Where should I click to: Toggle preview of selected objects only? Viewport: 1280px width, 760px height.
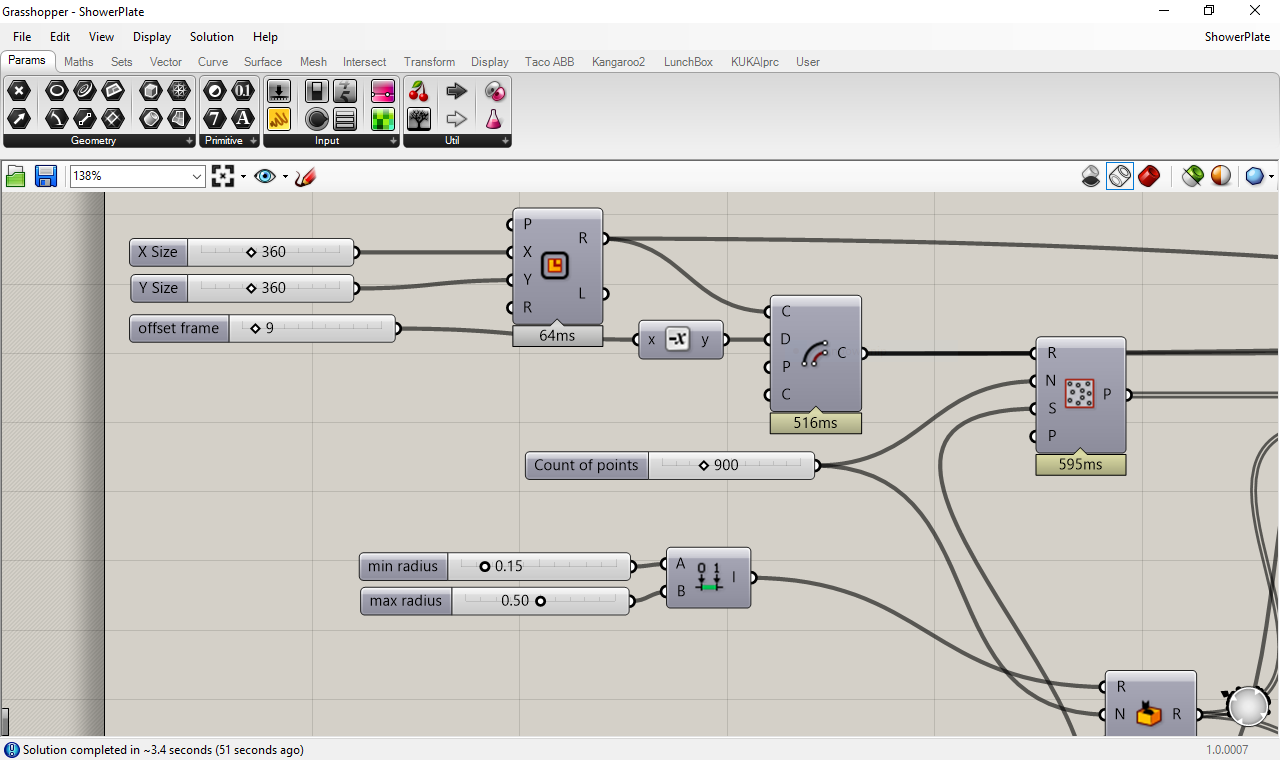tap(1192, 177)
